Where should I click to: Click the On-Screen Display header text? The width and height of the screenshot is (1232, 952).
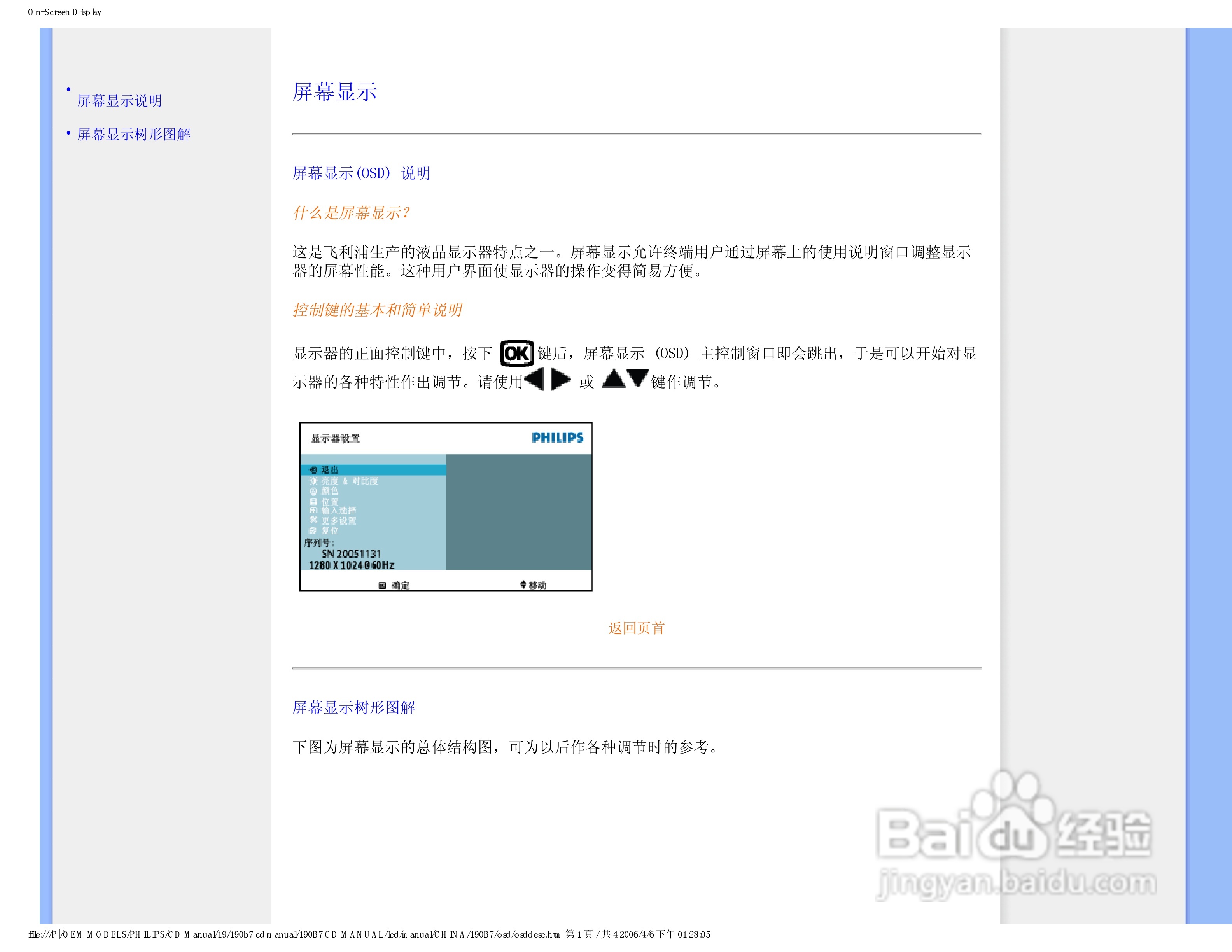(x=64, y=12)
